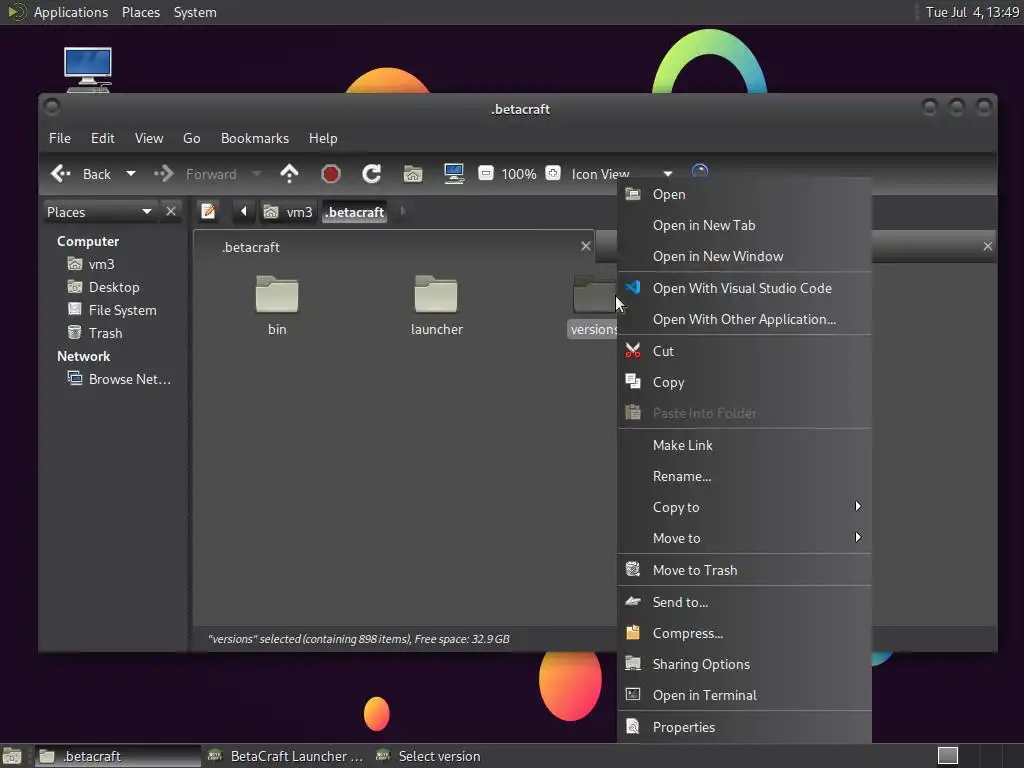Screen dimensions: 1024x768
Task: Choose Open With Visual Studio Code
Action: [744, 288]
